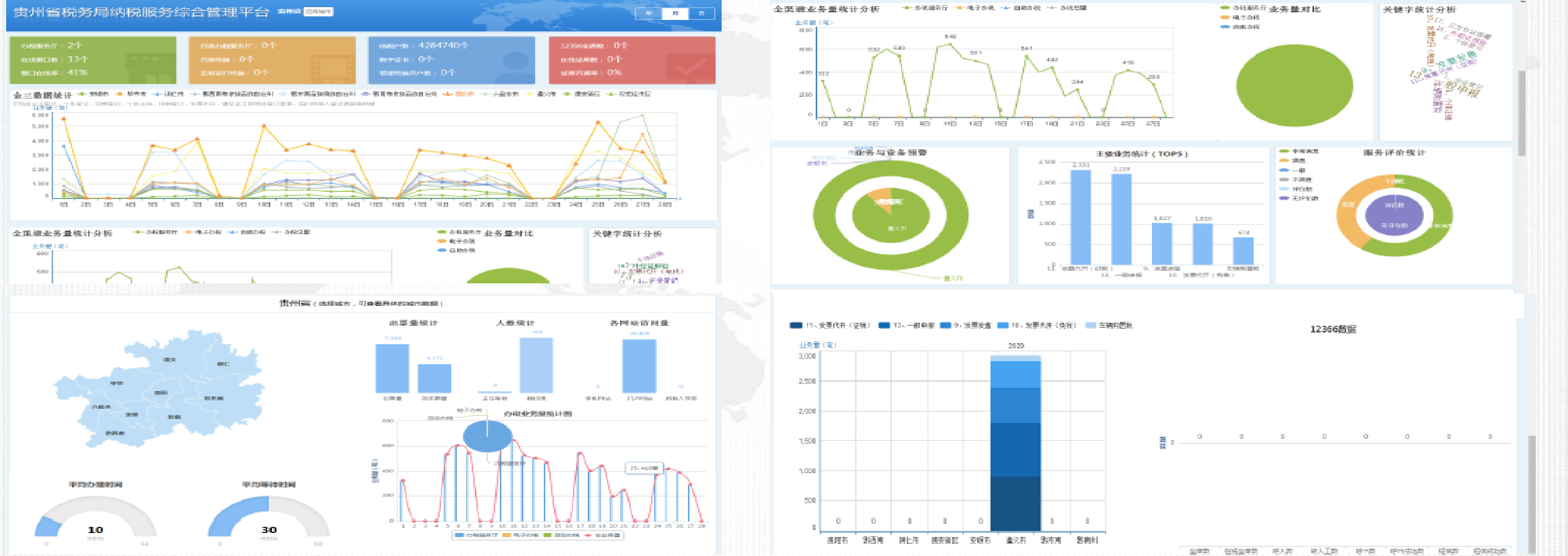Click the user silhouette icon on blue card
1568x556 pixels.
click(x=515, y=67)
